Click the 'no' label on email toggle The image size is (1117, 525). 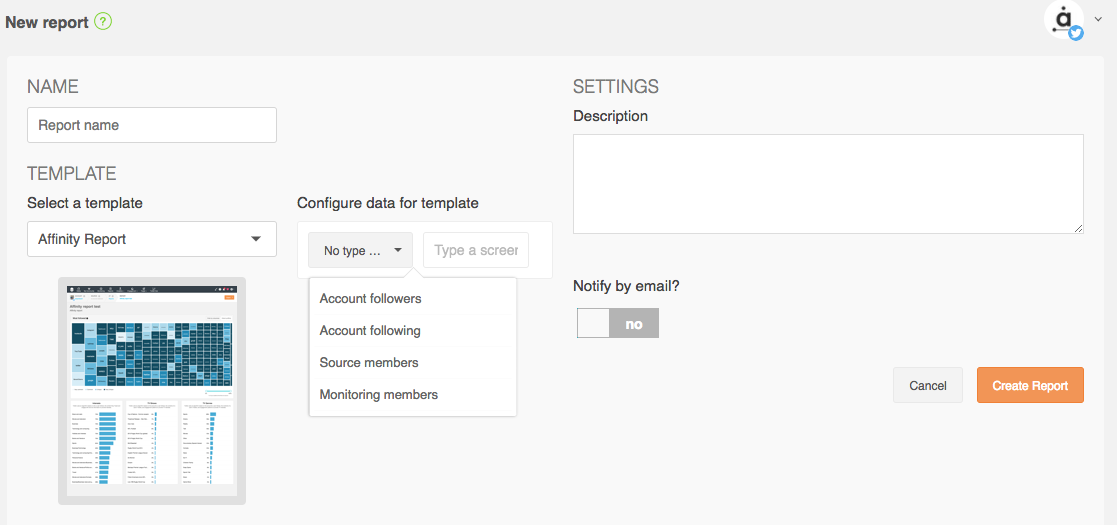click(x=633, y=324)
